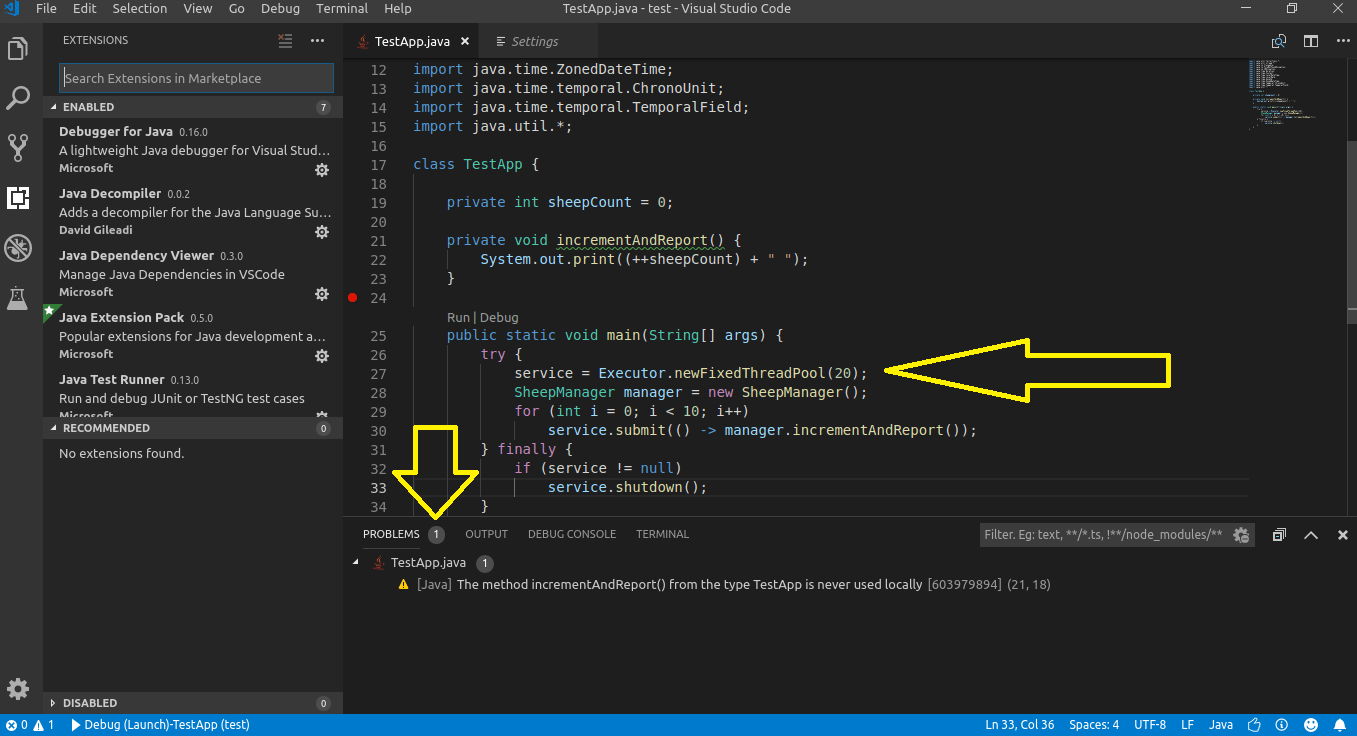Maximize the panel with the up chevron
This screenshot has width=1357, height=736.
tap(1311, 535)
